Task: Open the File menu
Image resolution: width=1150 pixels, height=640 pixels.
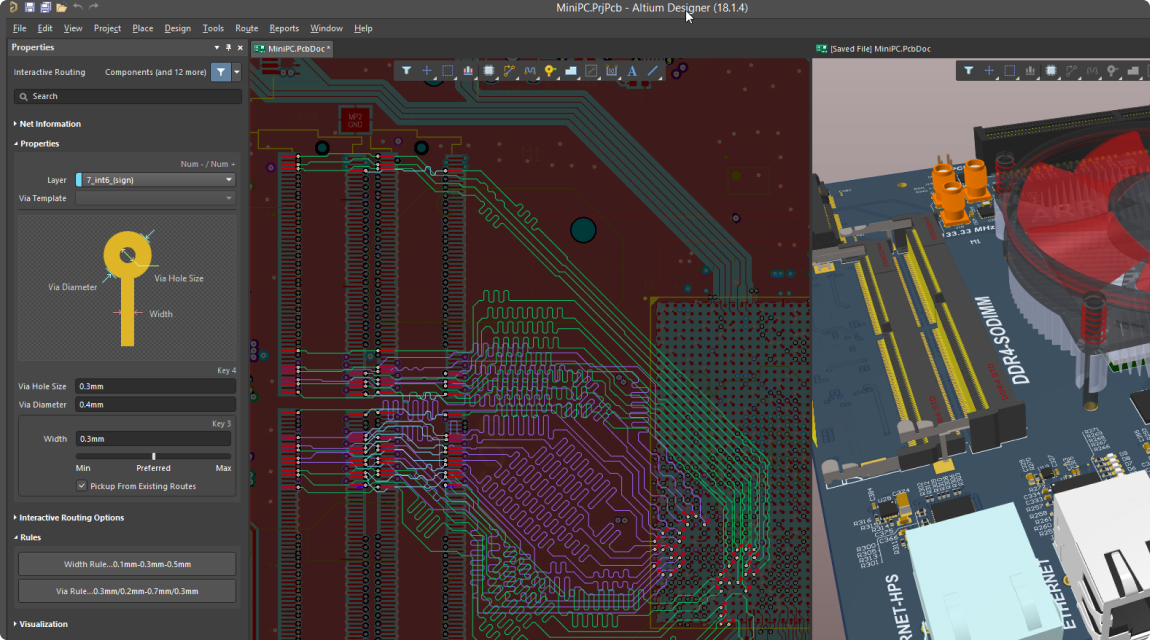Action: click(20, 29)
